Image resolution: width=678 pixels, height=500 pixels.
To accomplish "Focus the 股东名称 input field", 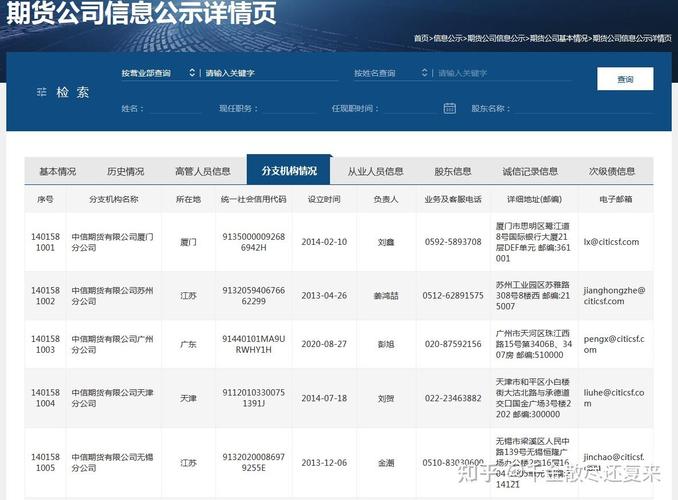I will [x=584, y=109].
